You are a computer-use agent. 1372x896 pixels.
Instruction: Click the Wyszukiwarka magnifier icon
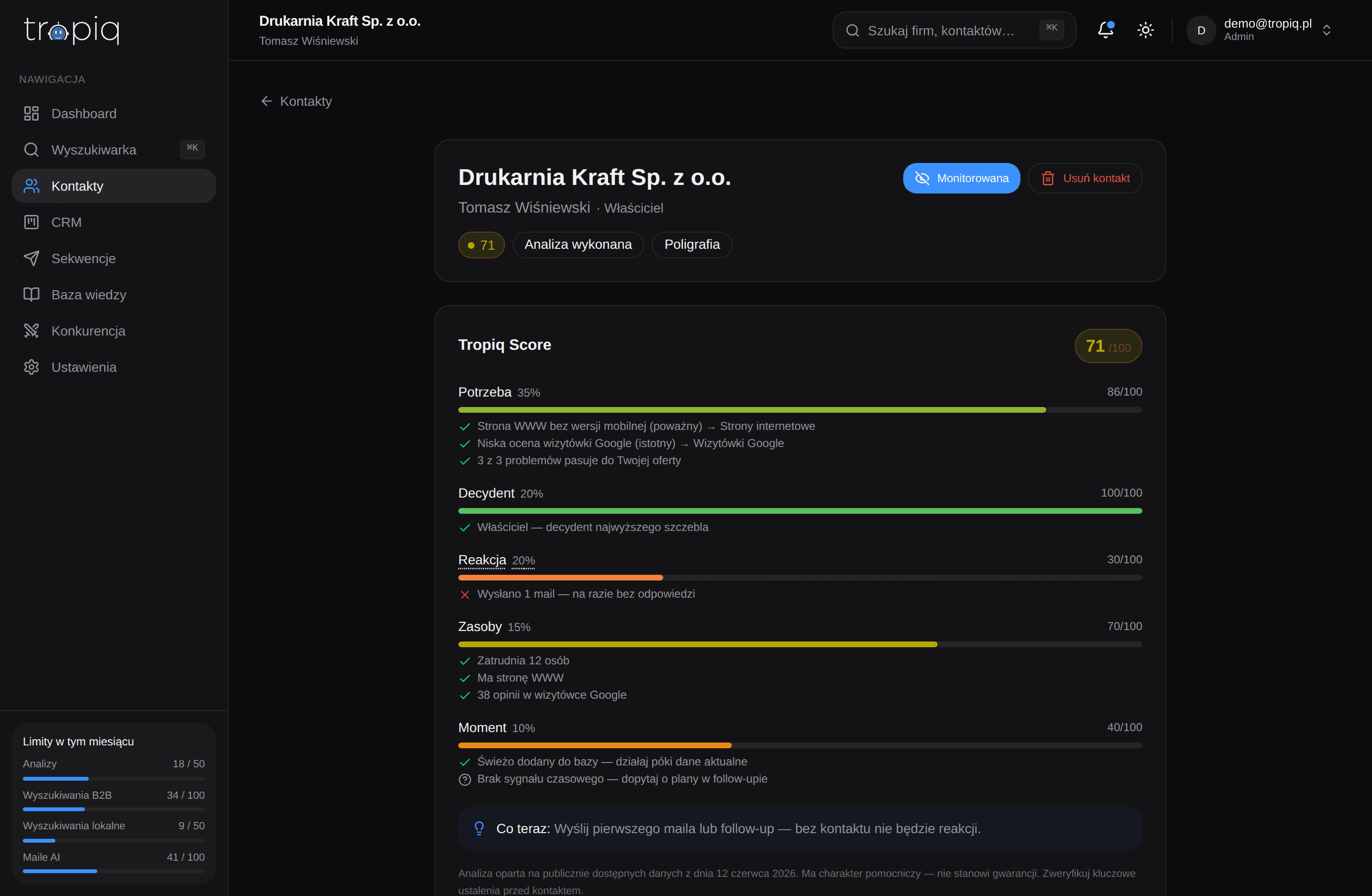point(31,150)
